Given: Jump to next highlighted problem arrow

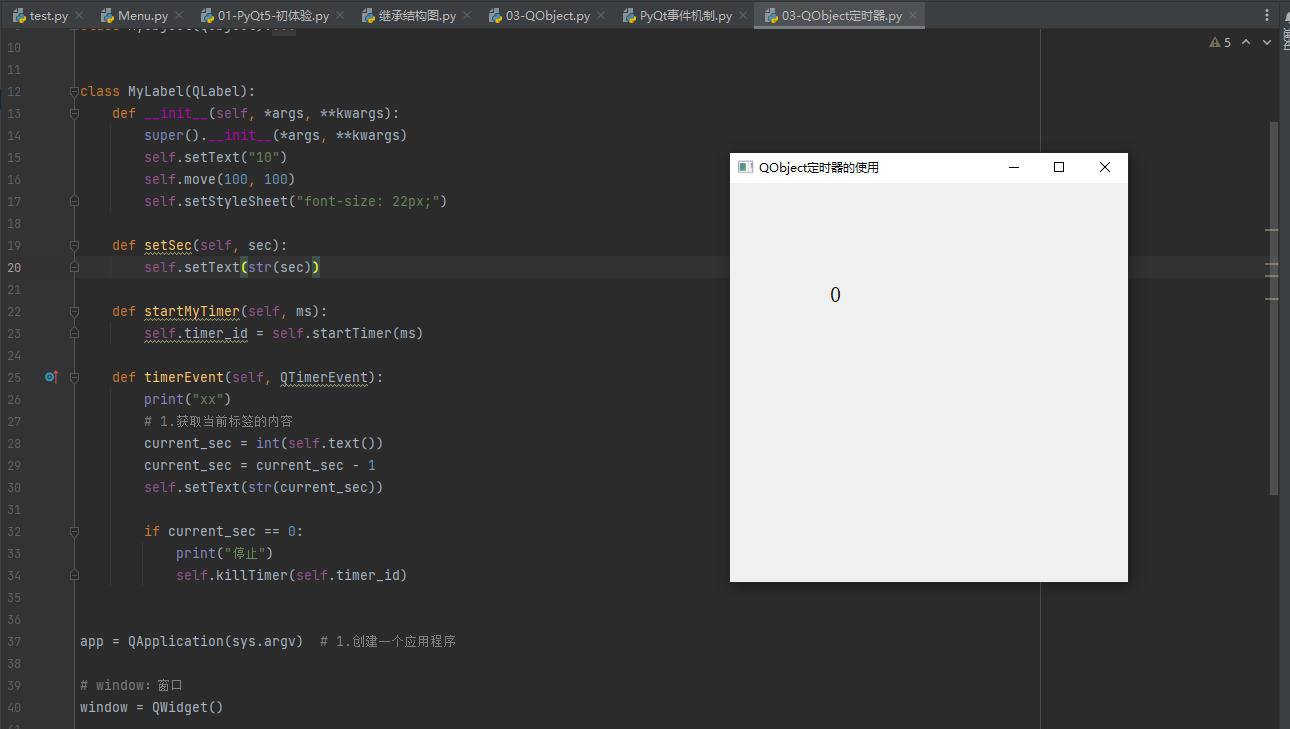Looking at the screenshot, I should [x=1267, y=42].
